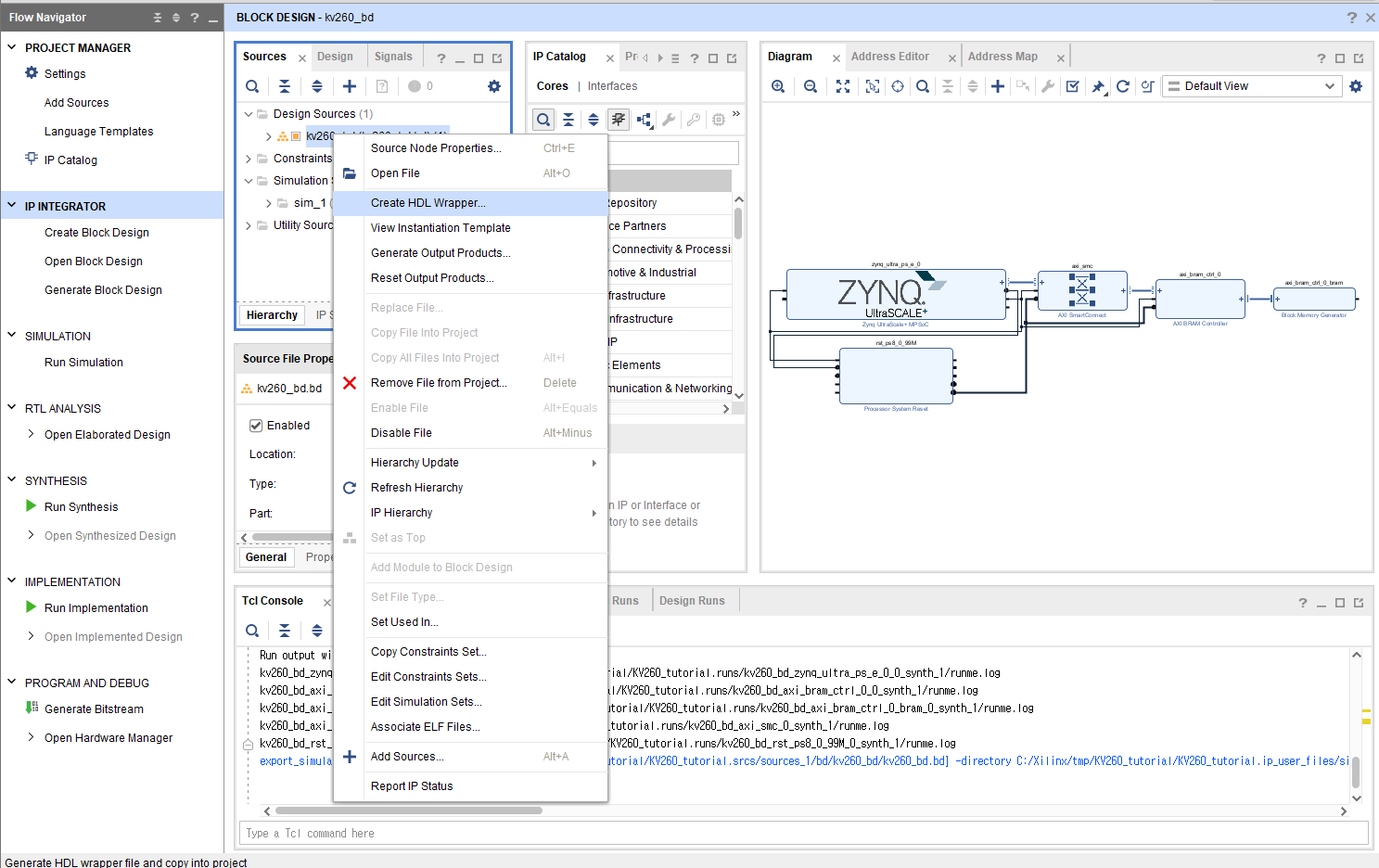
Task: Switch to Signals tab
Action: tap(393, 57)
